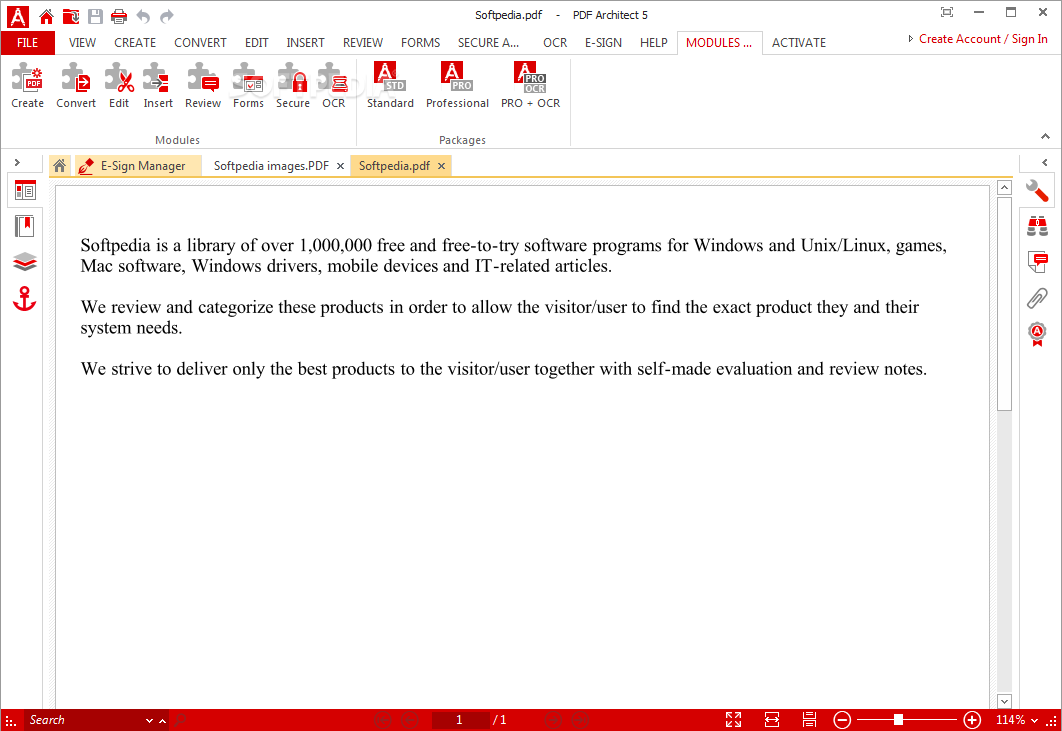Viewport: 1062px width, 731px height.
Task: Open the paperclip attachments panel
Action: coord(1037,297)
